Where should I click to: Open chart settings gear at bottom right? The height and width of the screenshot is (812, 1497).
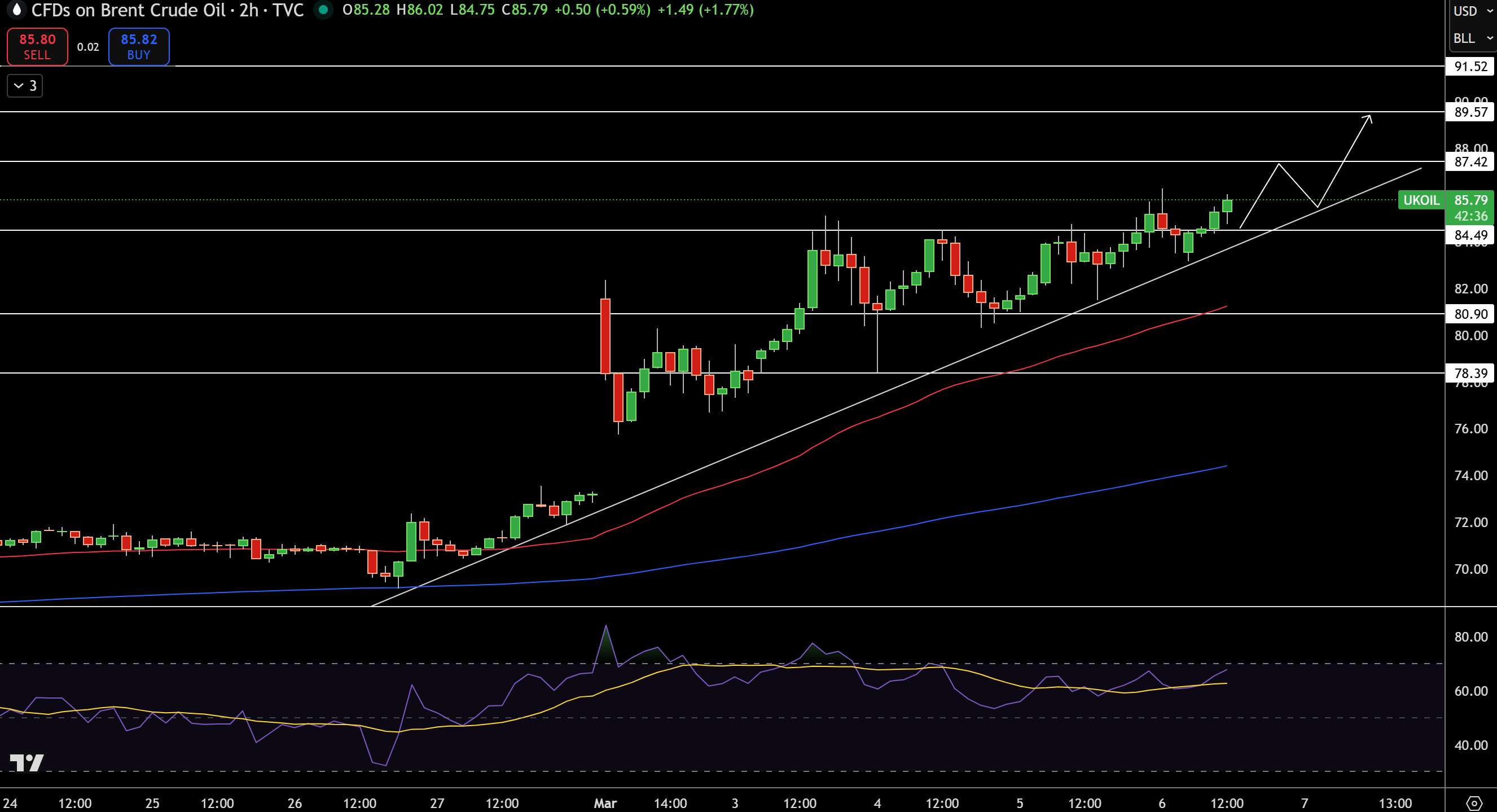pos(1474,804)
